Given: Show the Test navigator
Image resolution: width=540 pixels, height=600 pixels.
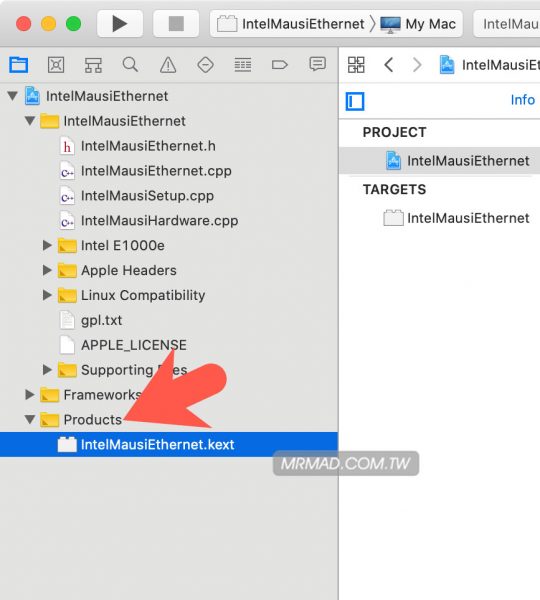Looking at the screenshot, I should [205, 65].
